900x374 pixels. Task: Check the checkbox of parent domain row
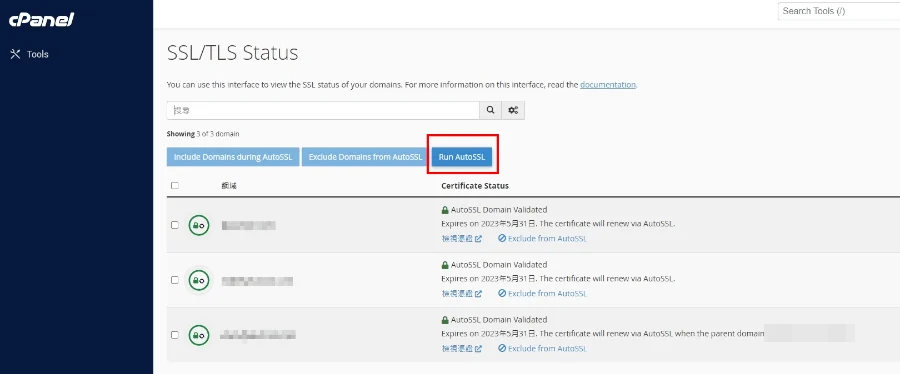(x=175, y=335)
